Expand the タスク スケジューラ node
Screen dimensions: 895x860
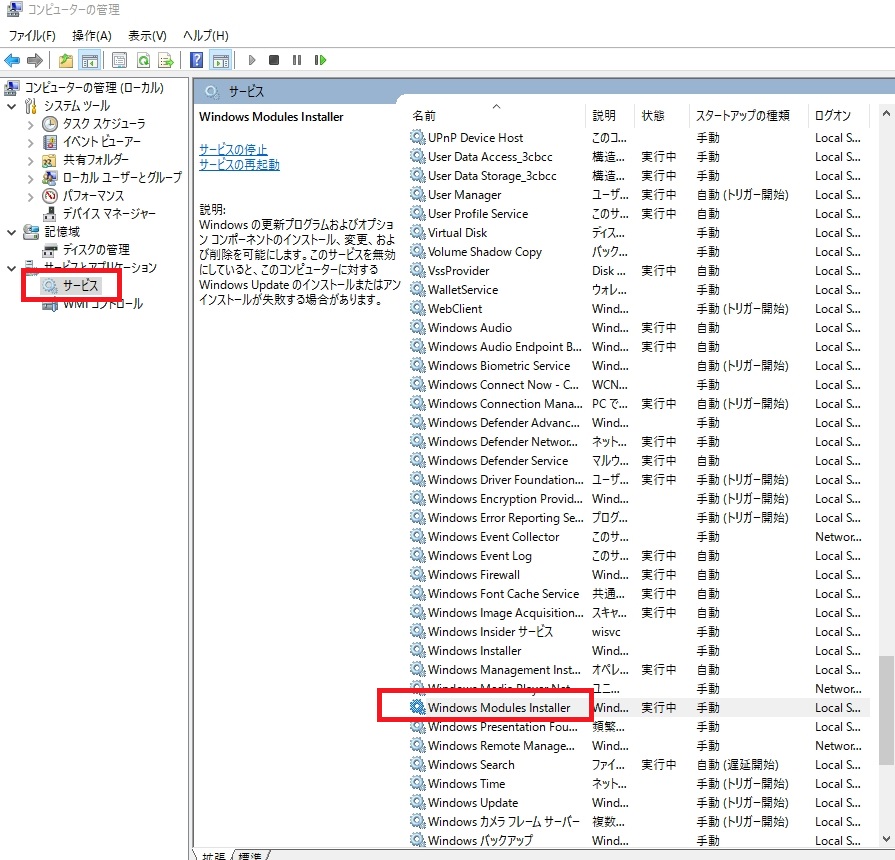click(31, 124)
